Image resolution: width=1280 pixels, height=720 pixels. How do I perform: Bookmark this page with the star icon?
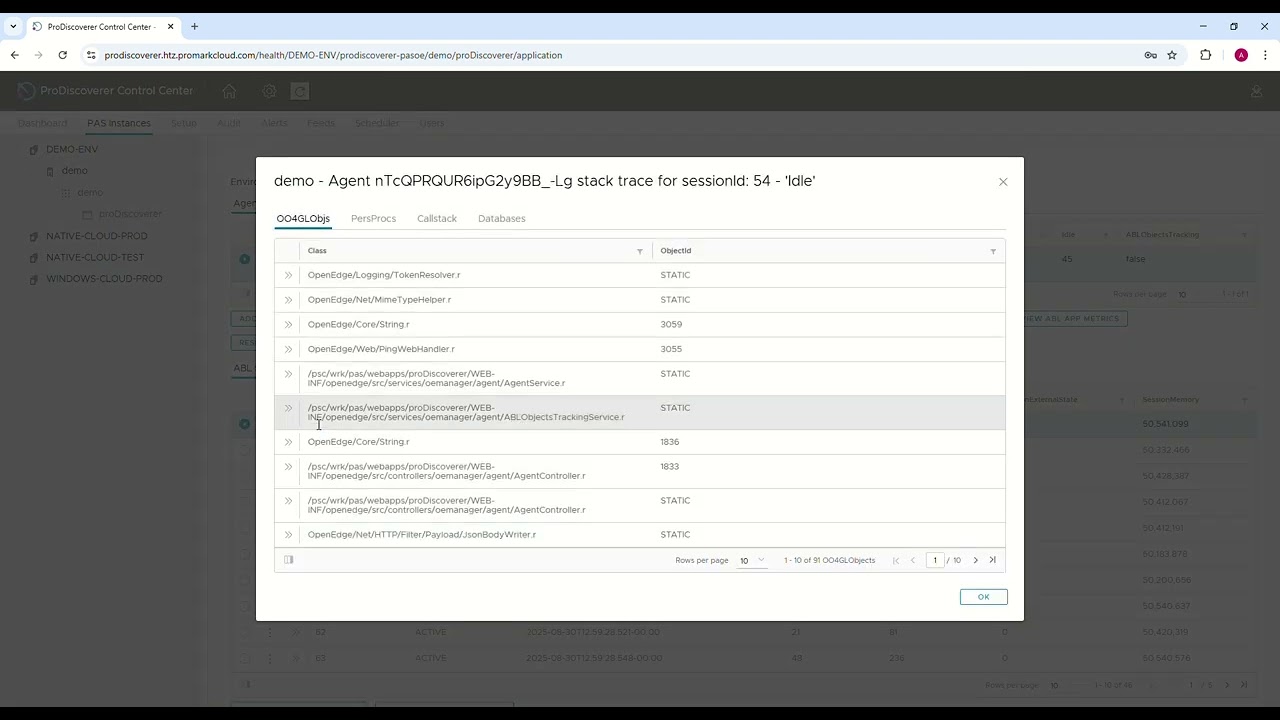(1172, 55)
